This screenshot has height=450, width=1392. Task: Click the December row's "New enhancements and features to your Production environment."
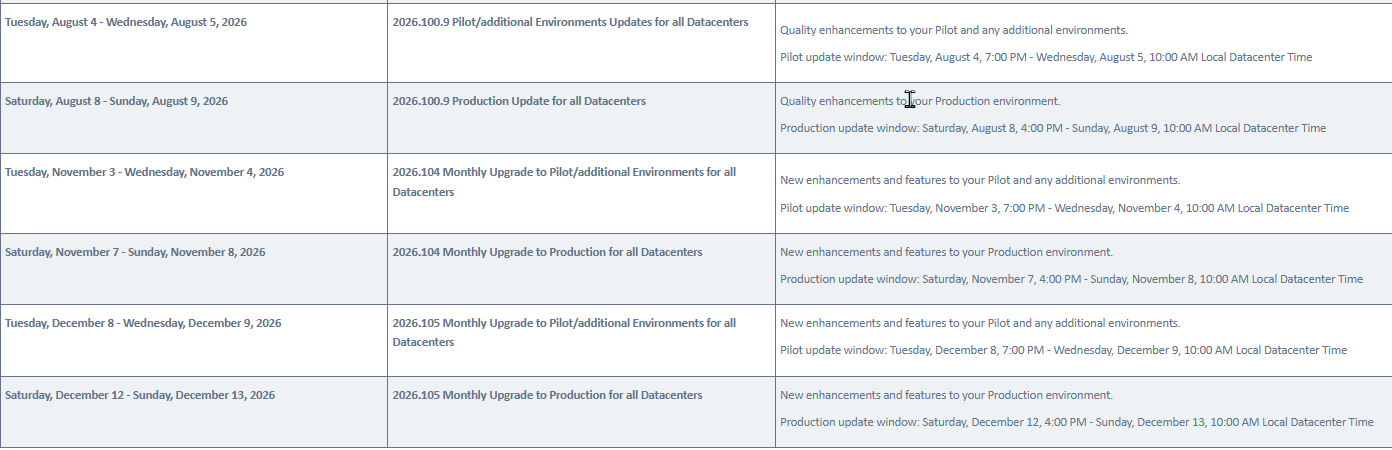click(946, 395)
